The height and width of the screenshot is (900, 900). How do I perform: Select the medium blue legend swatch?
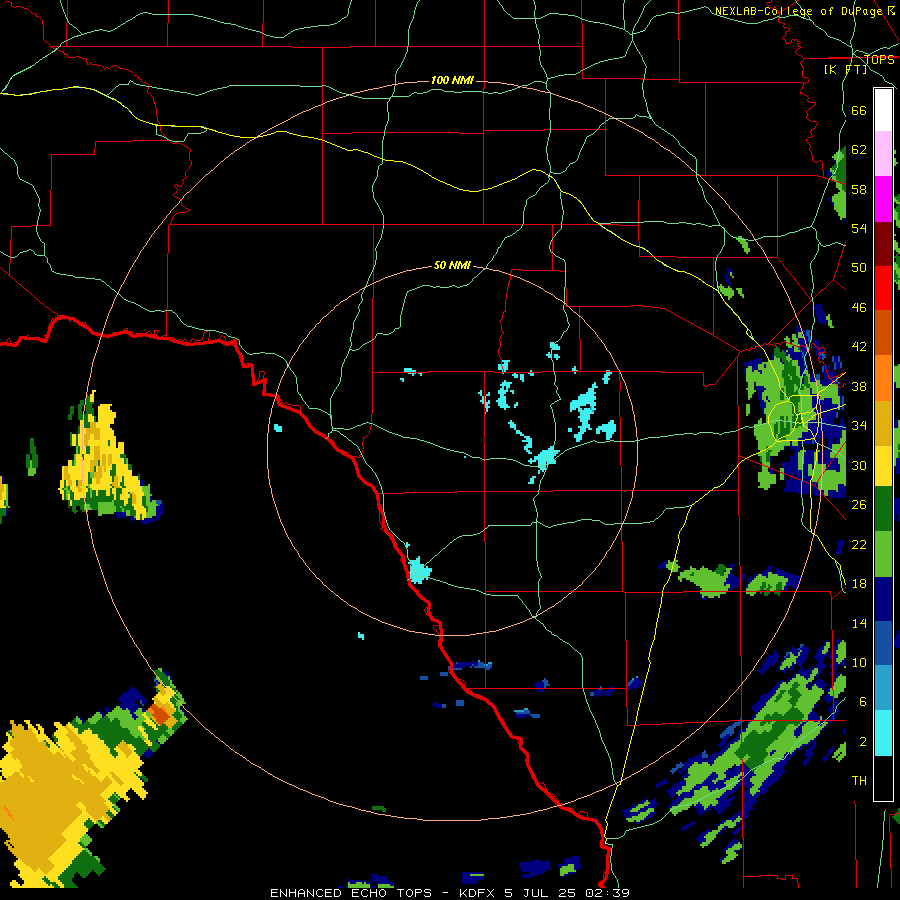coord(883,643)
